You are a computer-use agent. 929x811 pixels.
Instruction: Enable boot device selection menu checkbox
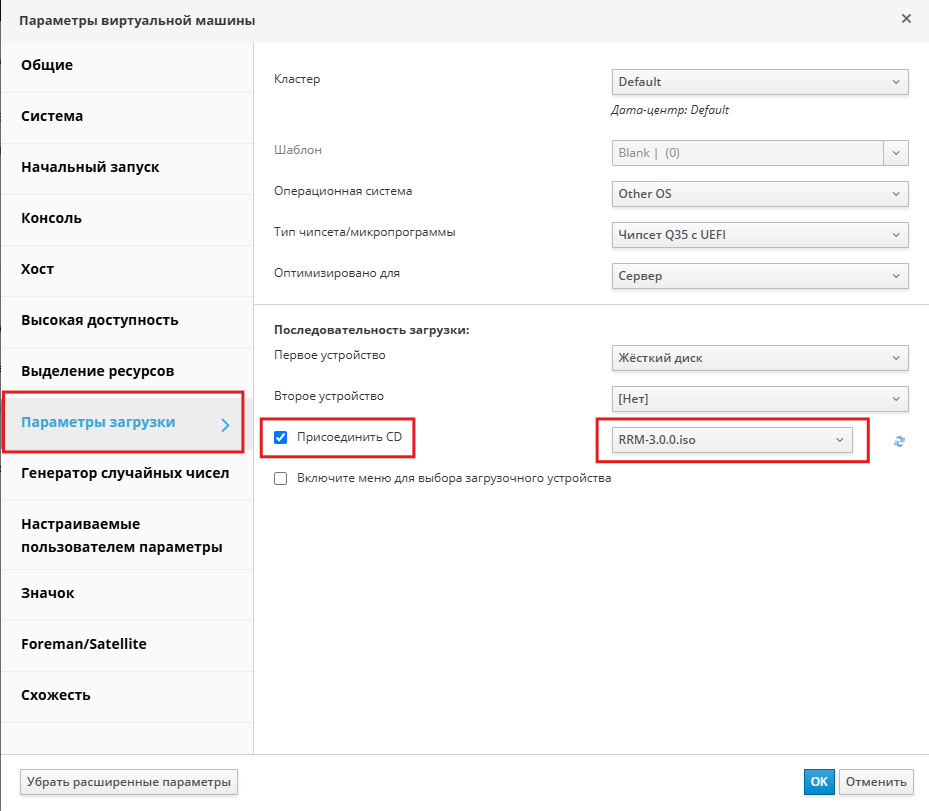tap(281, 479)
